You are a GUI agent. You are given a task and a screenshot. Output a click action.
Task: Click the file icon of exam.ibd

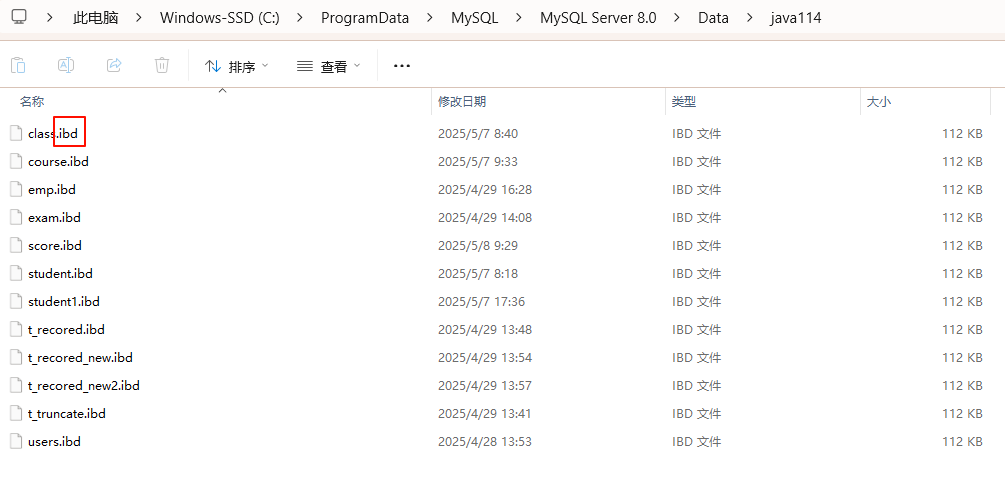(16, 217)
